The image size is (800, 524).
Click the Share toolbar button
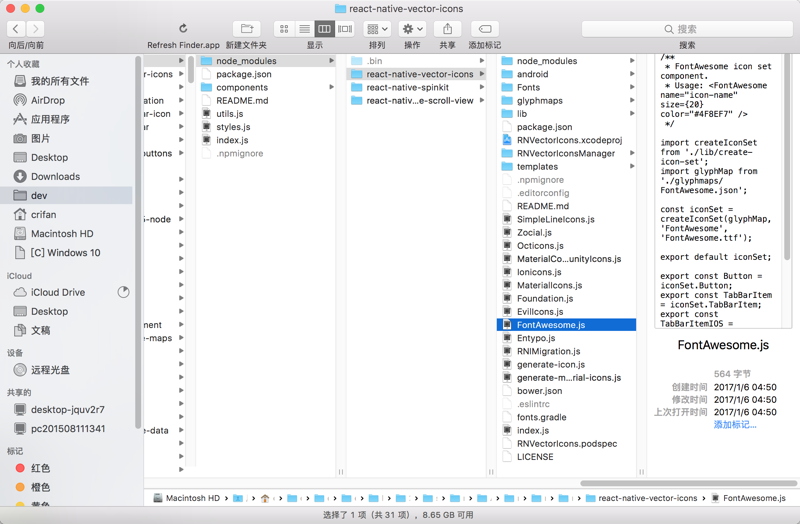447,29
